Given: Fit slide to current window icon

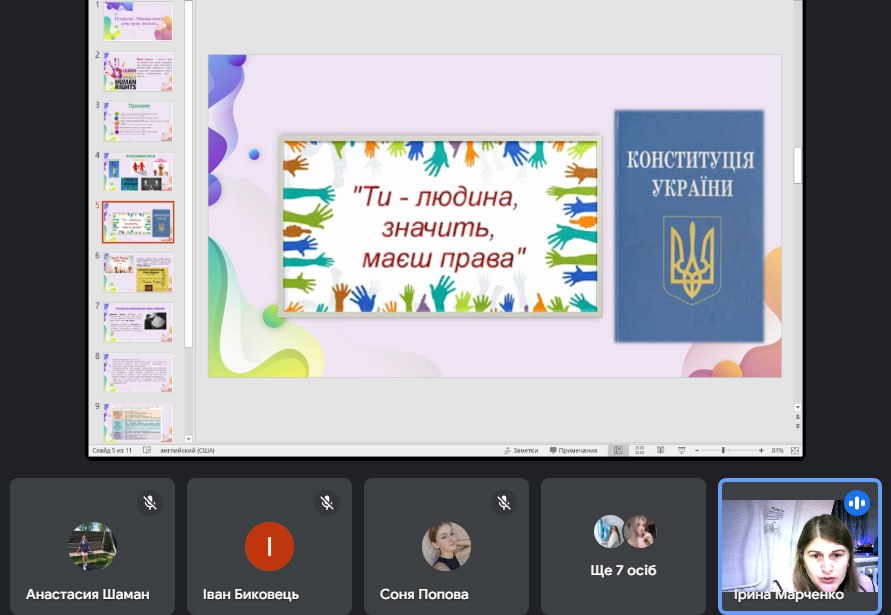Looking at the screenshot, I should coord(795,450).
